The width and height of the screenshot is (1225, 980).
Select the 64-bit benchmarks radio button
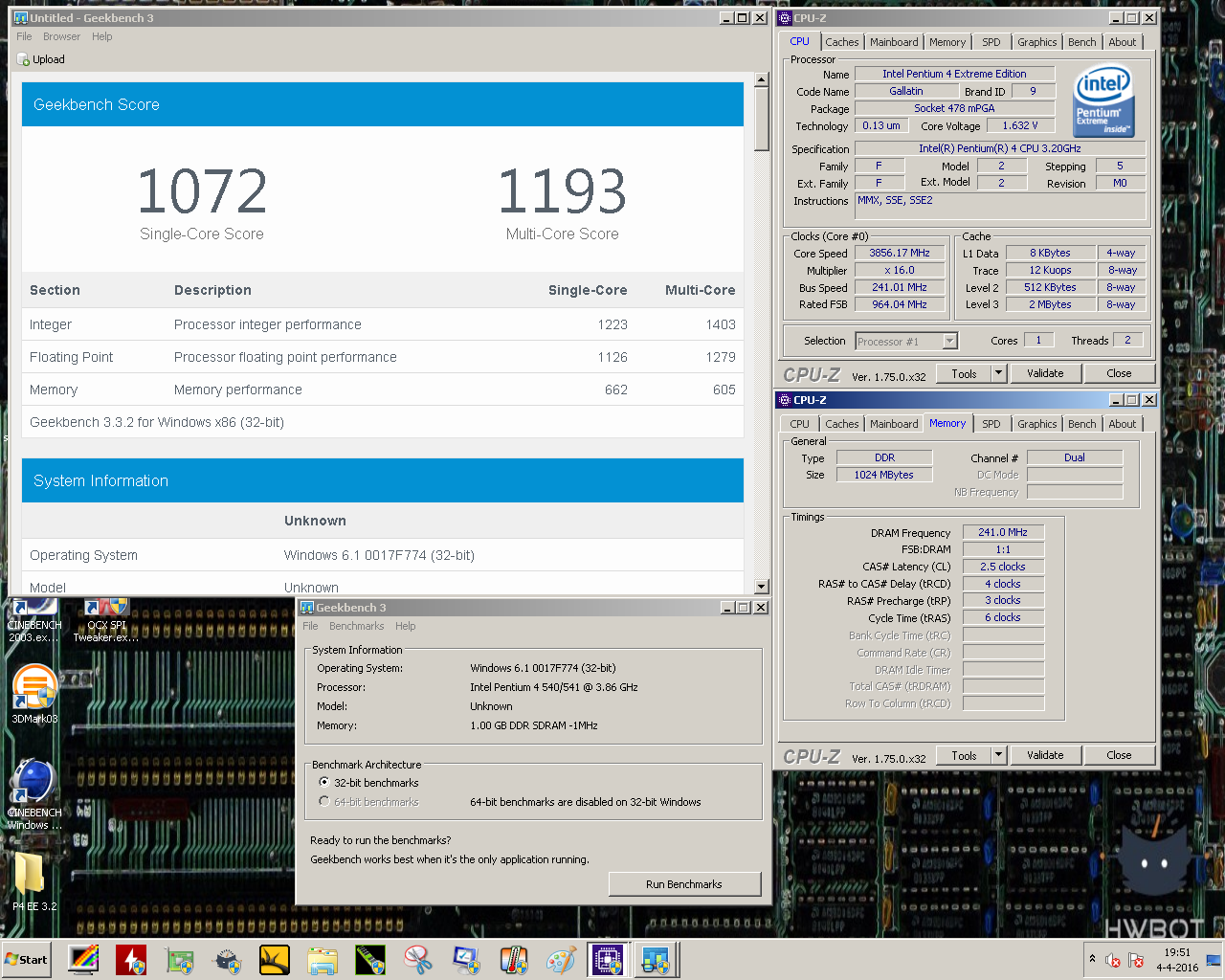click(324, 801)
